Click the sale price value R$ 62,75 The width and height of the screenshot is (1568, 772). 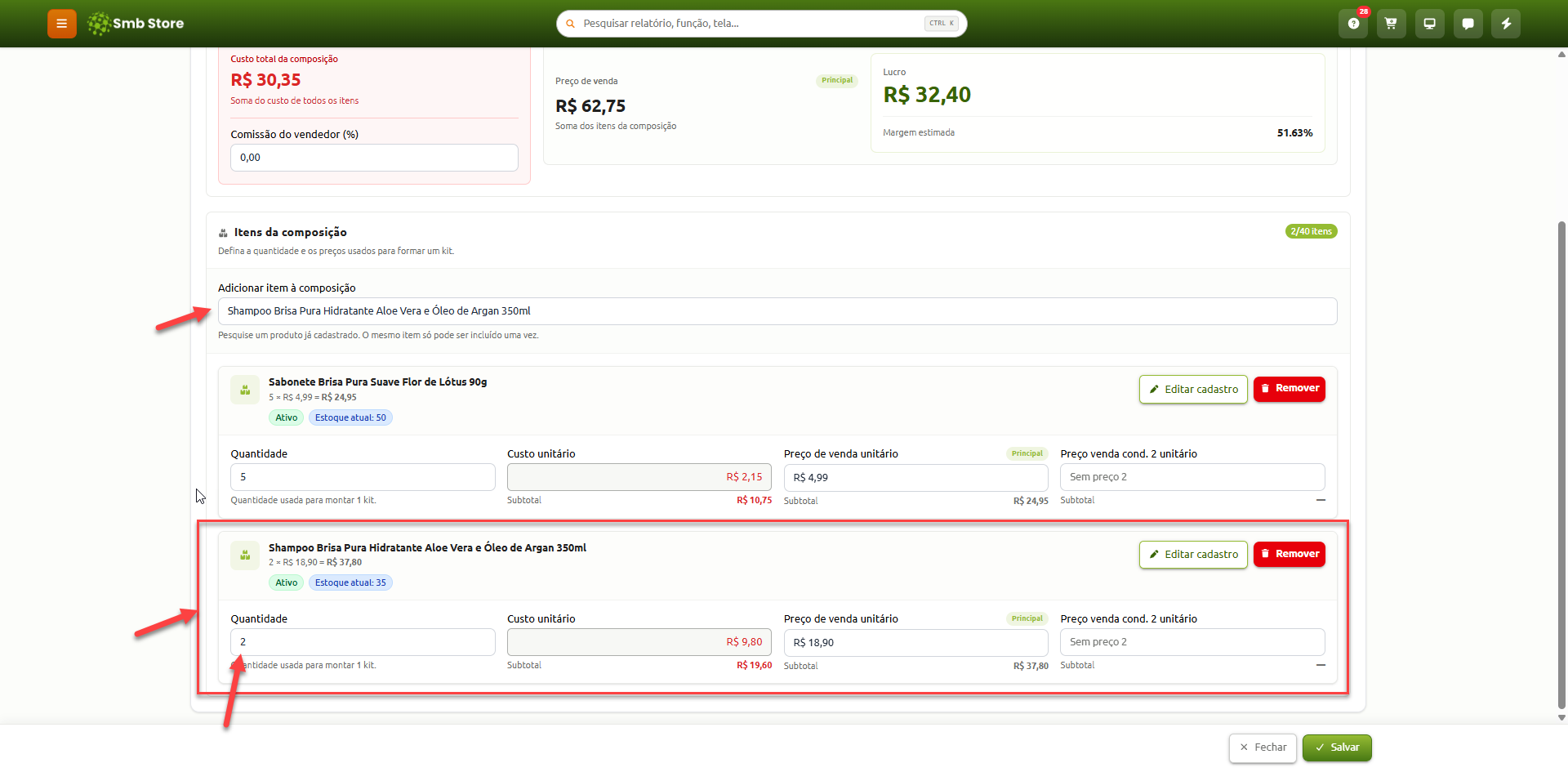tap(590, 106)
